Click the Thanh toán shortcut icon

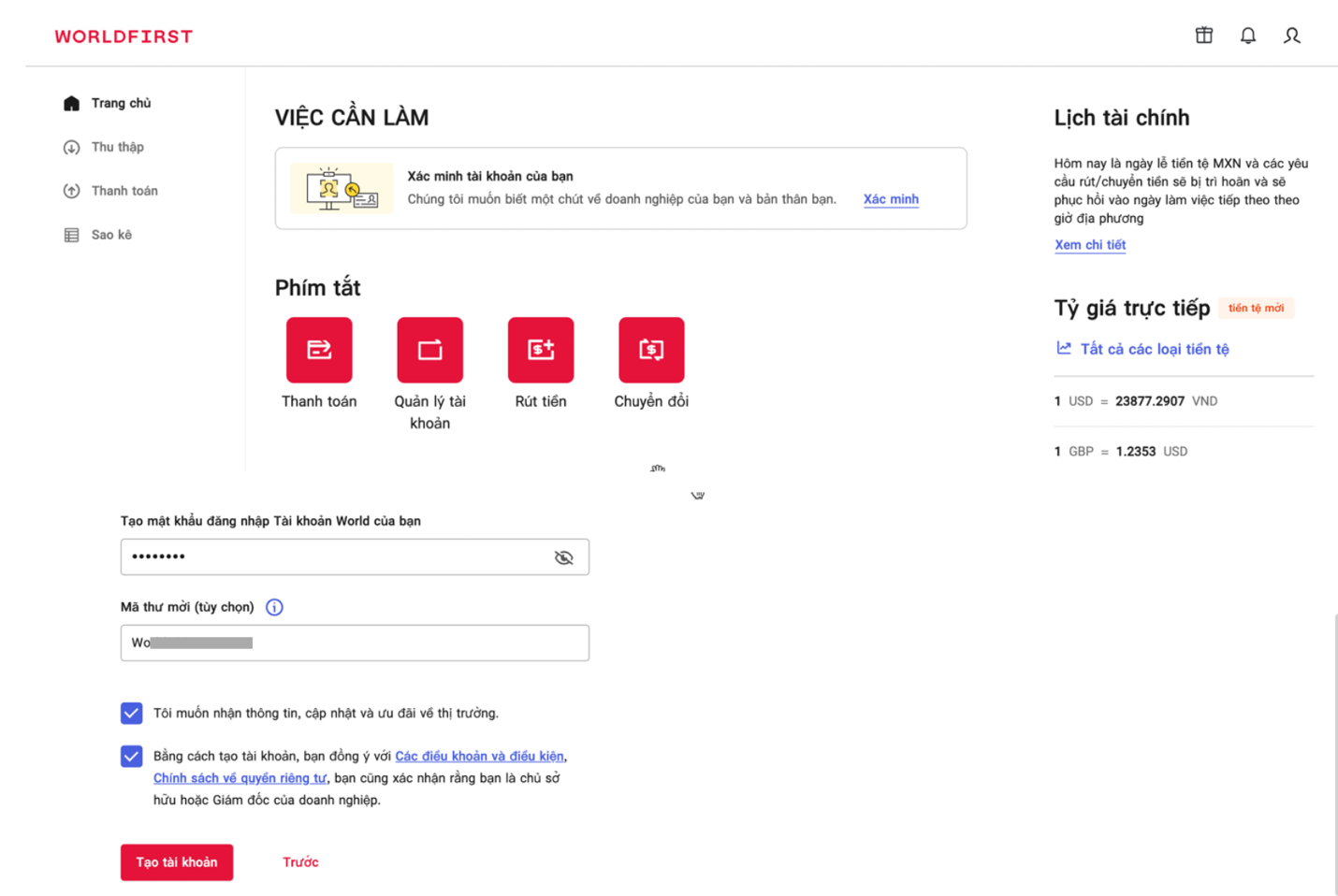(319, 350)
